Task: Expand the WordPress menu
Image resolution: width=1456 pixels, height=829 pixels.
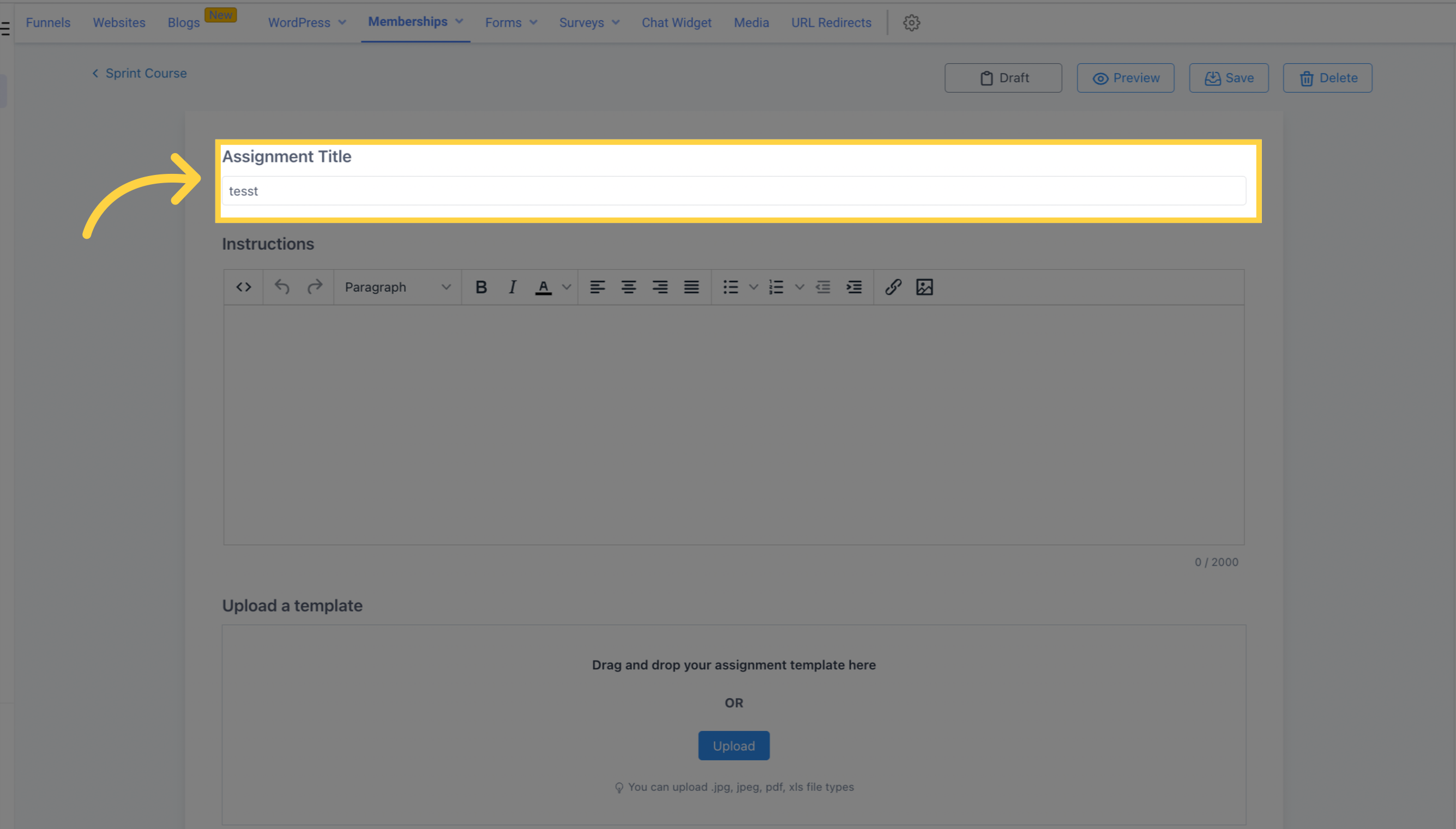Action: 307,23
